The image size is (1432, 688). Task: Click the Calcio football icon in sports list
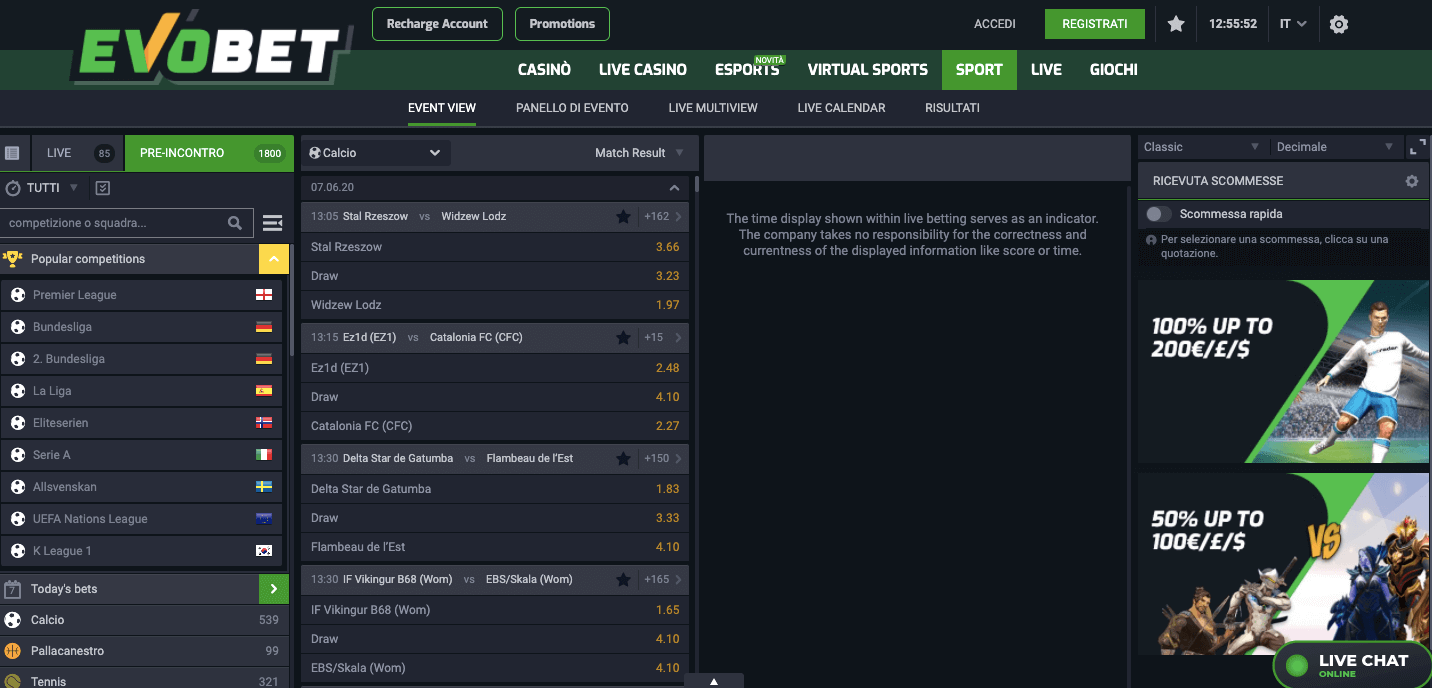click(x=12, y=620)
